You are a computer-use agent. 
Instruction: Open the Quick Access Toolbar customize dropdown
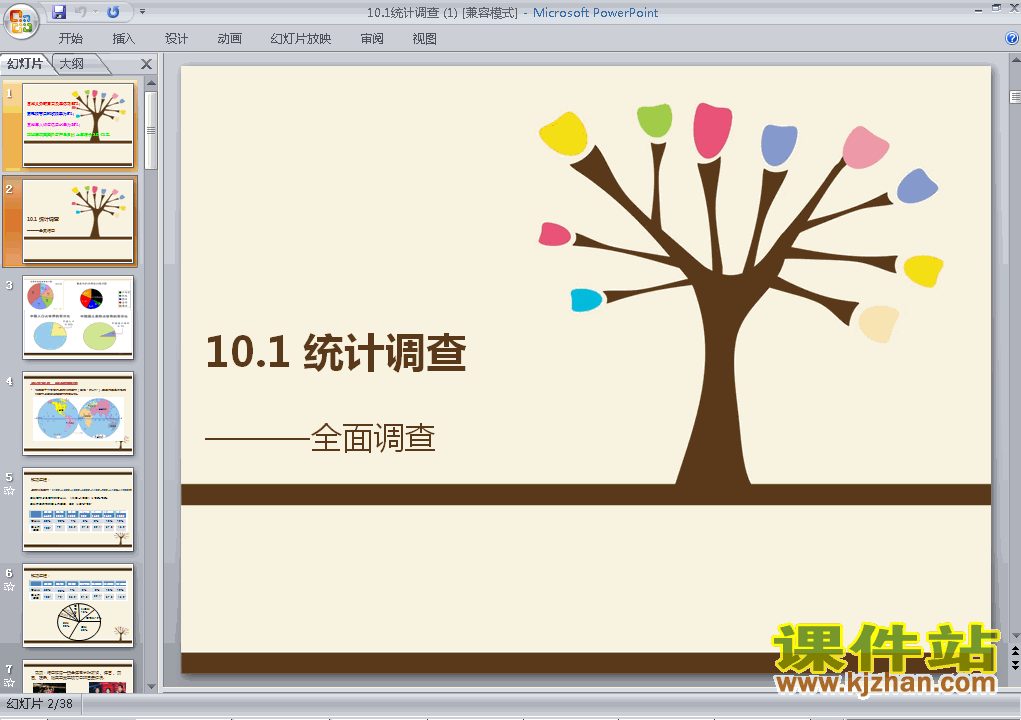click(x=143, y=12)
